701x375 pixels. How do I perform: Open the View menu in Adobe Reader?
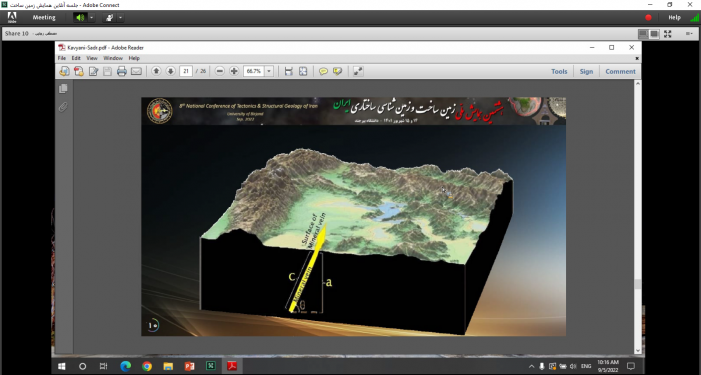[92, 58]
